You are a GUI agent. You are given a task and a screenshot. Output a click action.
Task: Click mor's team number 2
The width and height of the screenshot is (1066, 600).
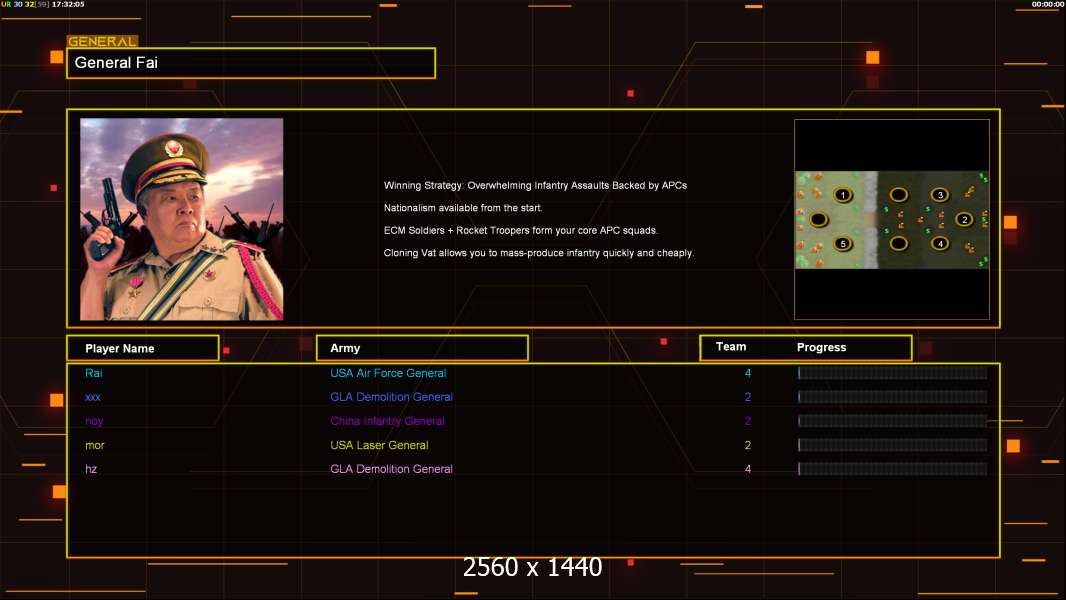748,445
